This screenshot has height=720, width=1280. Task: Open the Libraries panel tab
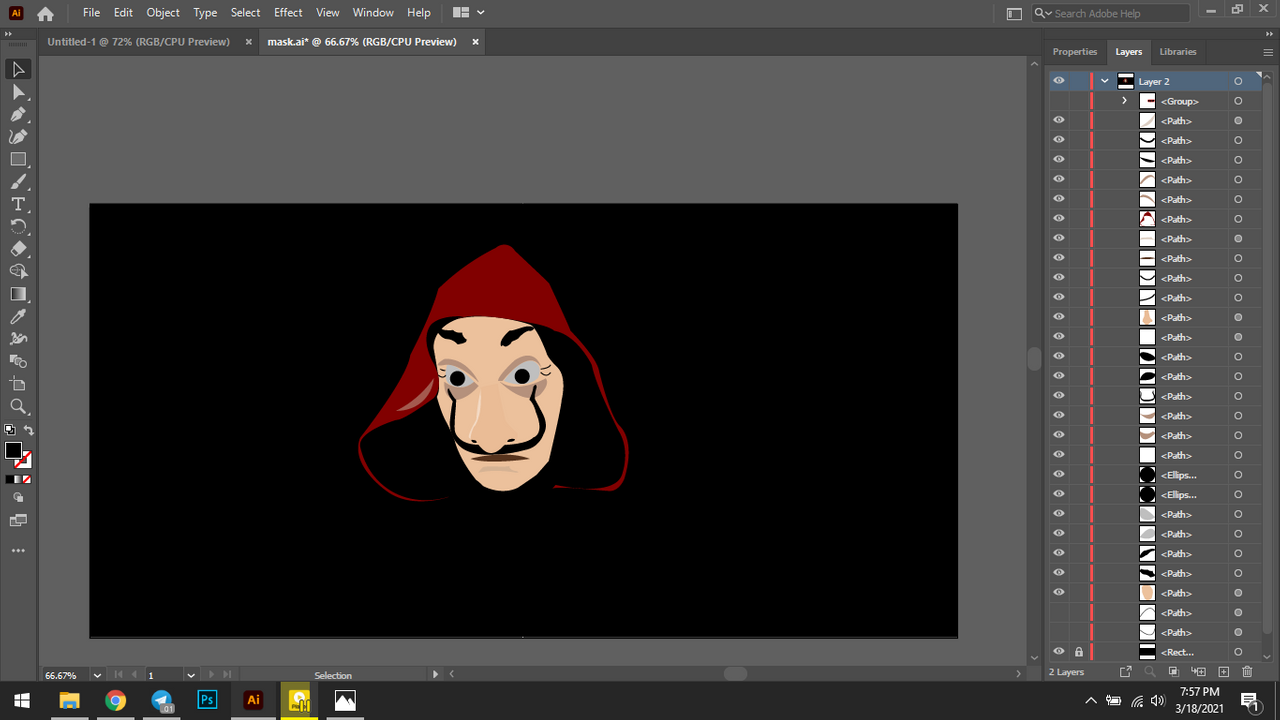(x=1178, y=52)
